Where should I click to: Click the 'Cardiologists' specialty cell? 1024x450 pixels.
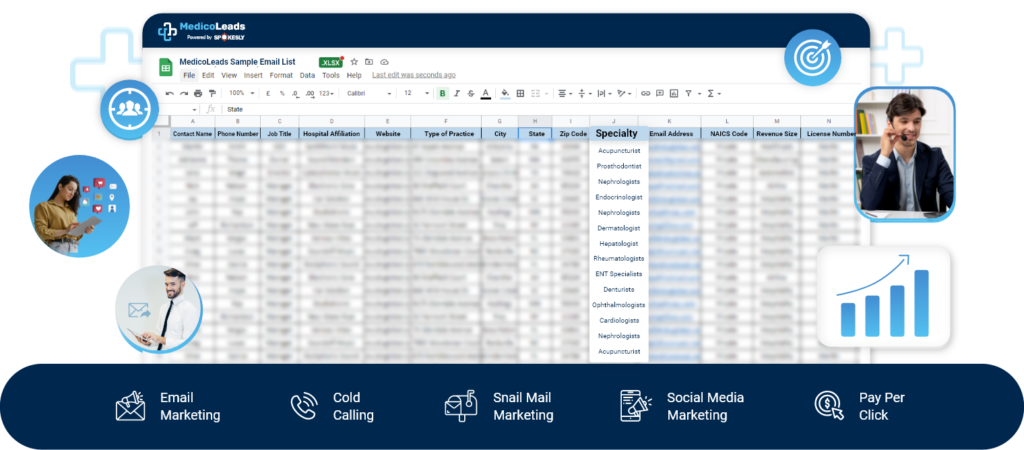[618, 320]
